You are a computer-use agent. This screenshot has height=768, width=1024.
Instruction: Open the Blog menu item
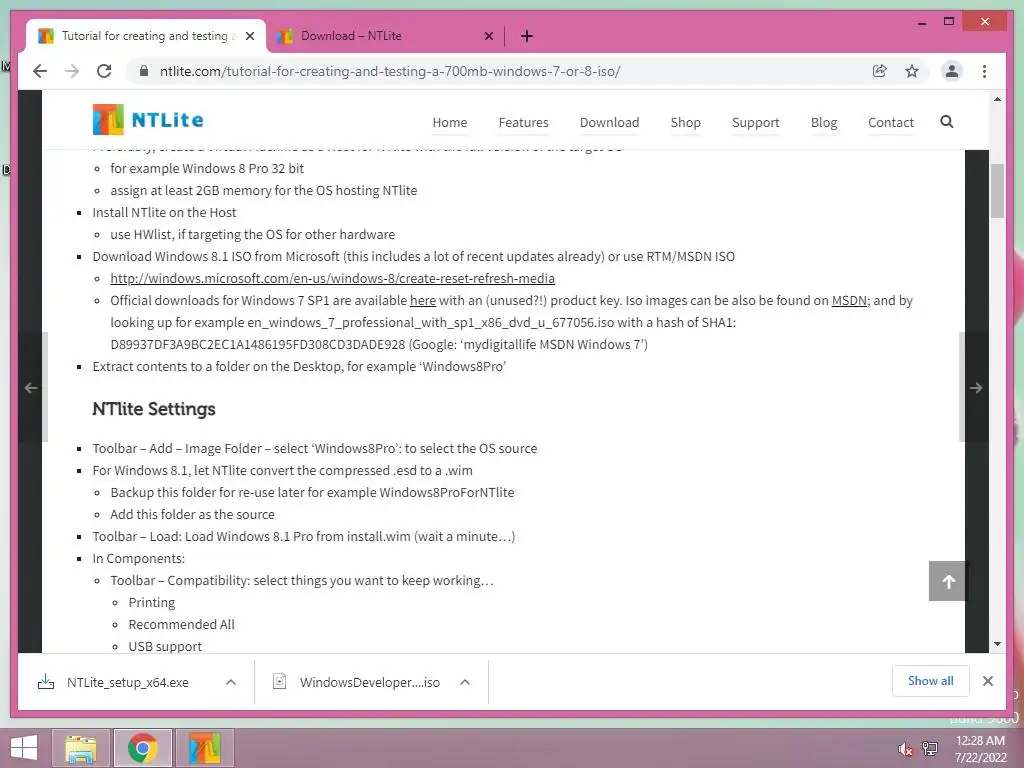point(824,122)
